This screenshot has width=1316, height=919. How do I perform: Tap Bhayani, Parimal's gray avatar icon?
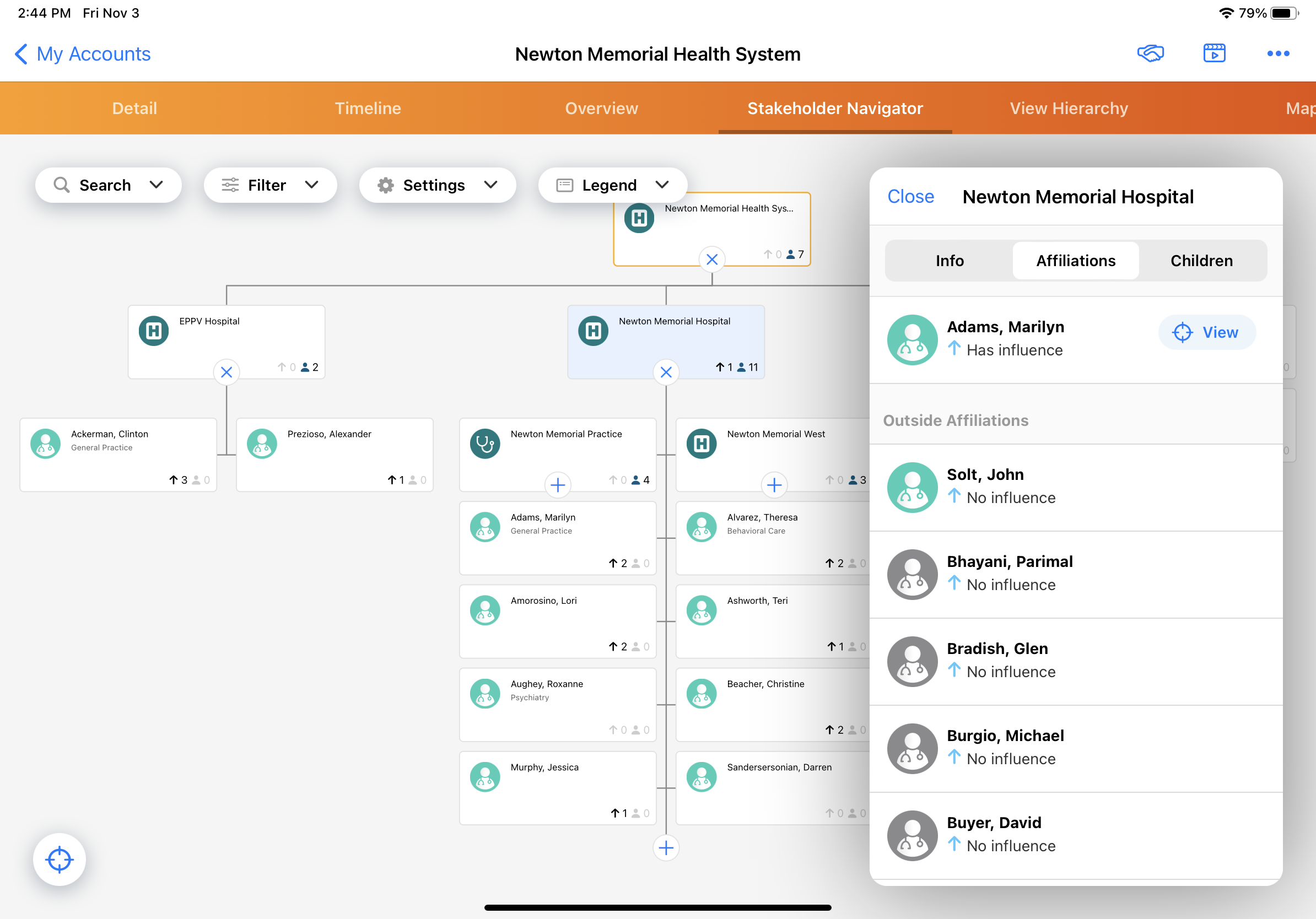pyautogui.click(x=912, y=574)
